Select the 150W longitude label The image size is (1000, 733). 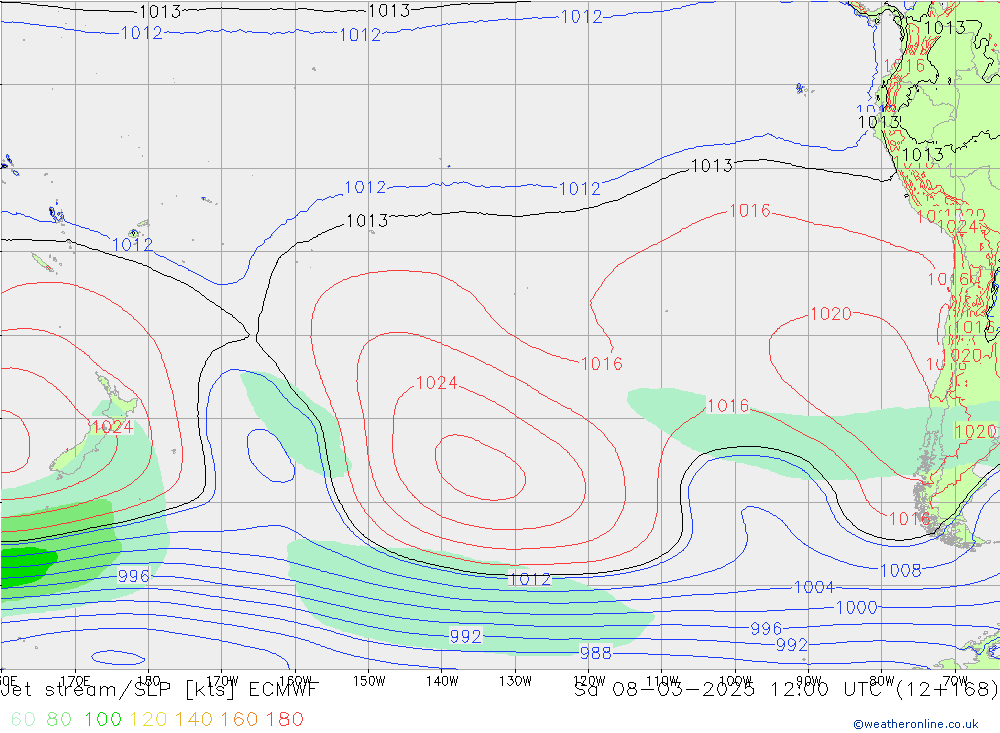click(x=369, y=681)
